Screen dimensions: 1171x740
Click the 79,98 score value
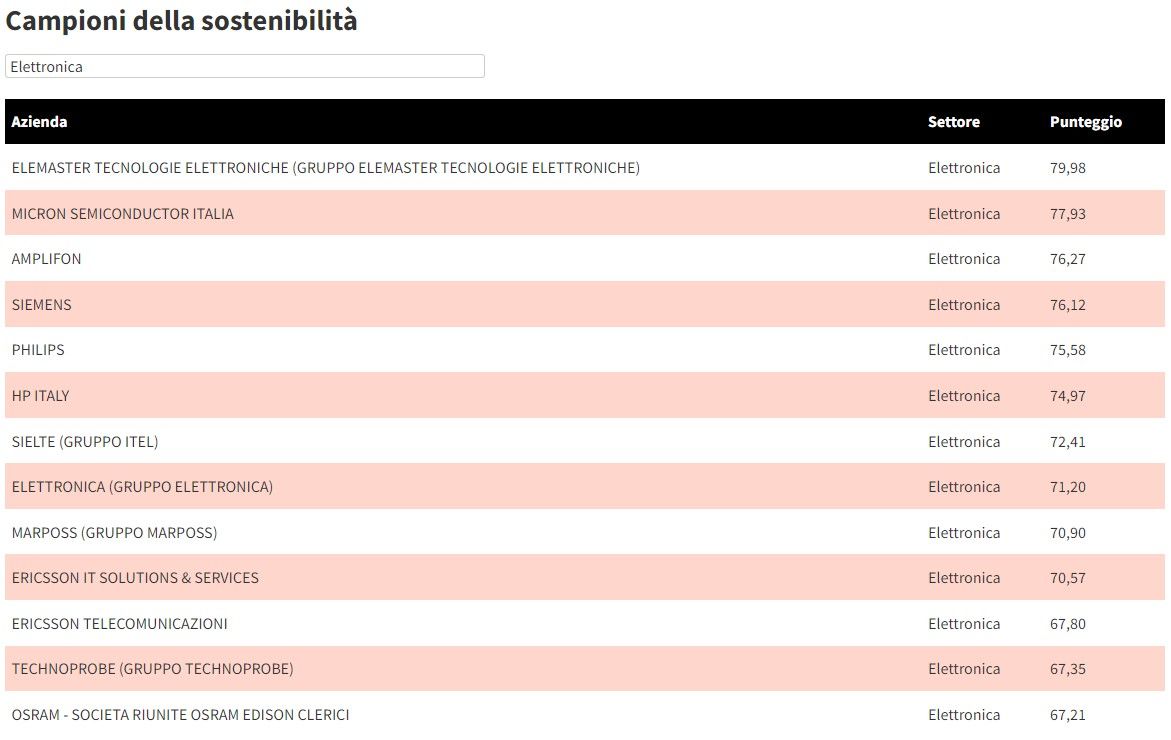pyautogui.click(x=1067, y=168)
